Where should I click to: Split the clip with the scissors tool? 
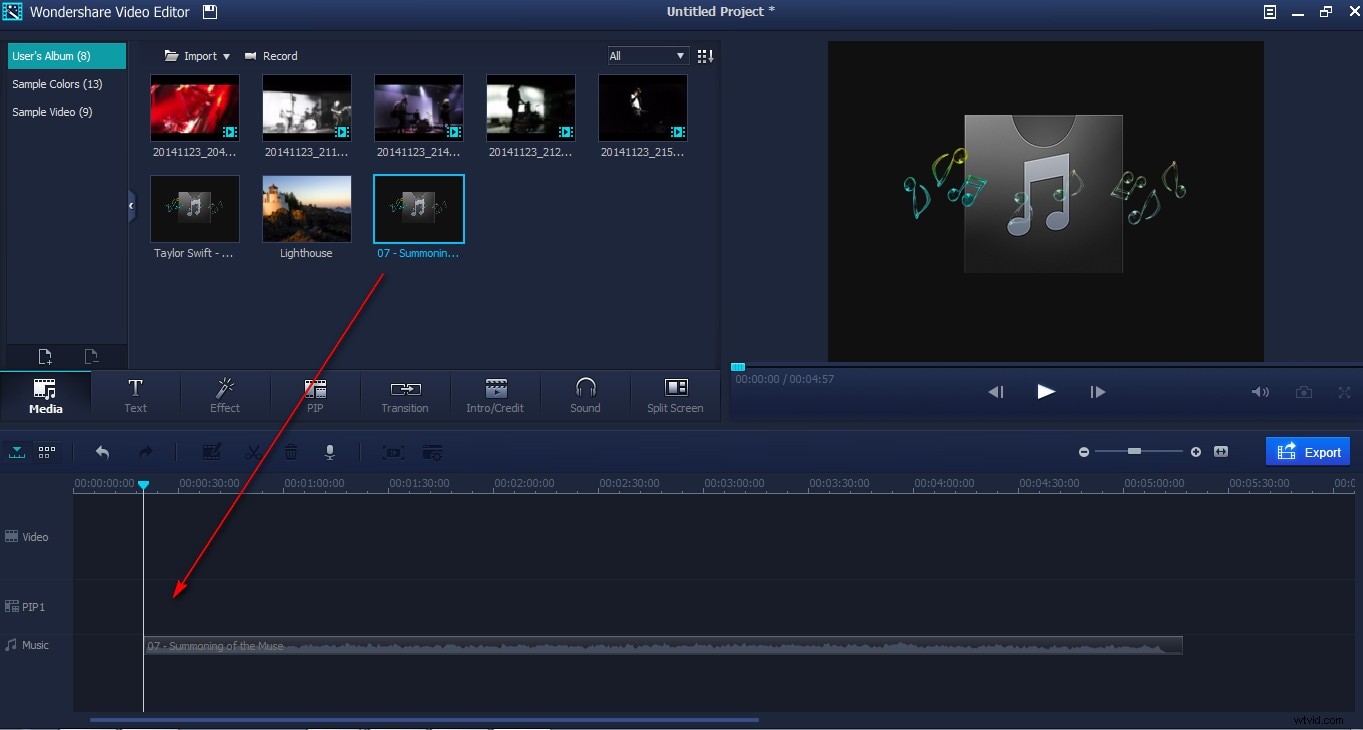[253, 452]
